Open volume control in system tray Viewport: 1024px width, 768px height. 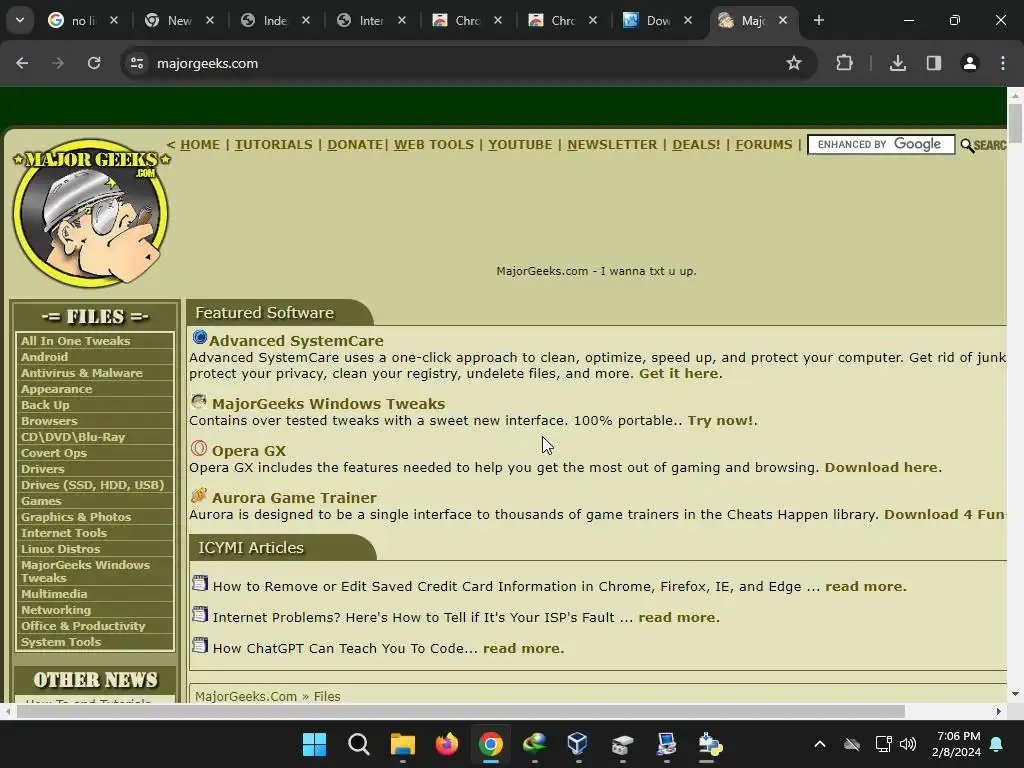(908, 744)
